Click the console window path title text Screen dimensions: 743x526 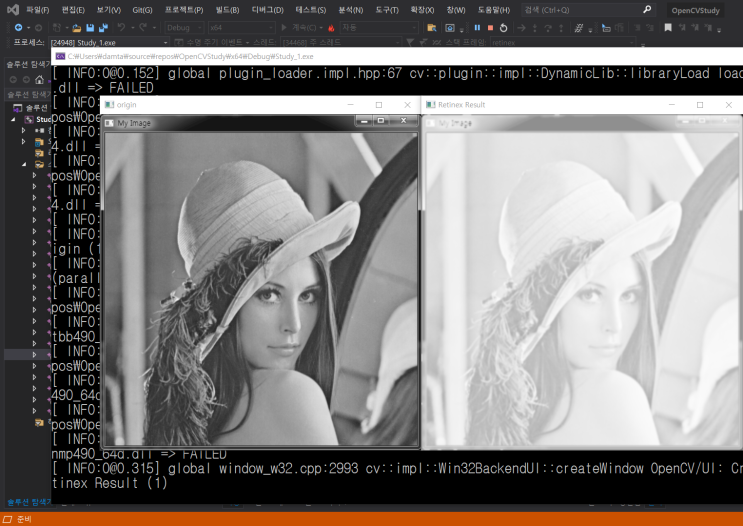click(x=190, y=56)
